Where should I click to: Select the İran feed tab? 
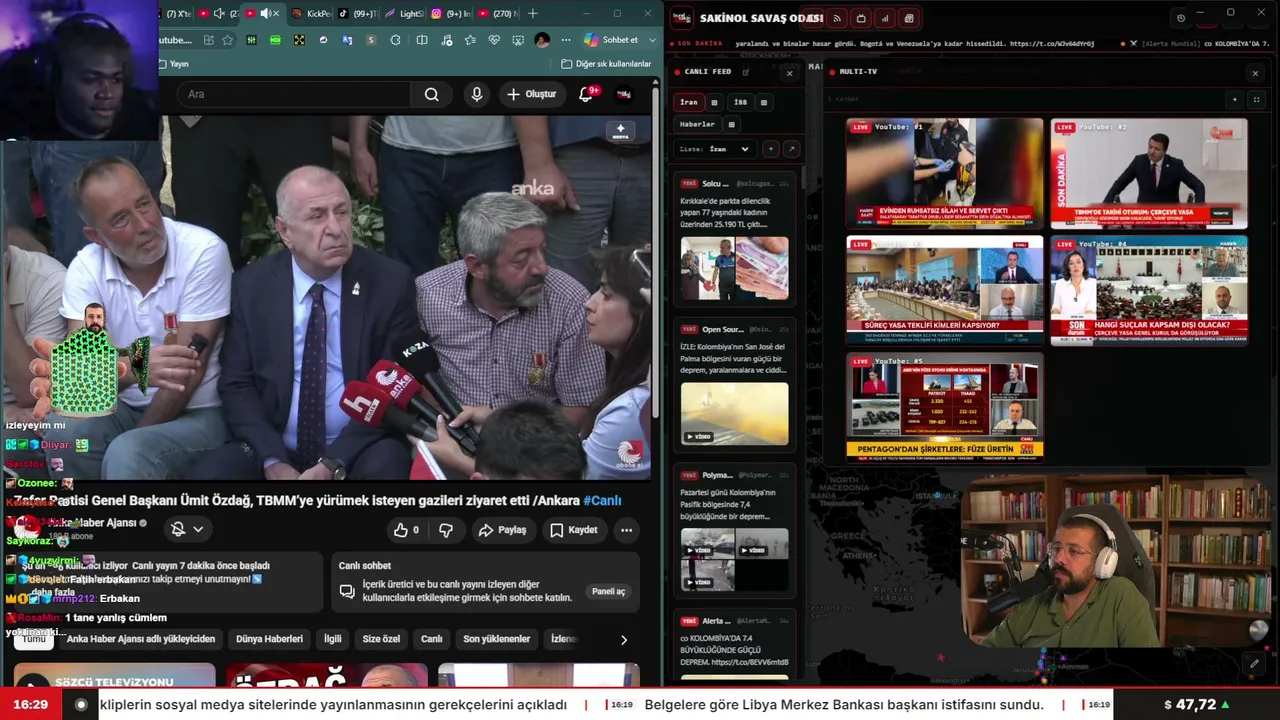pos(689,102)
